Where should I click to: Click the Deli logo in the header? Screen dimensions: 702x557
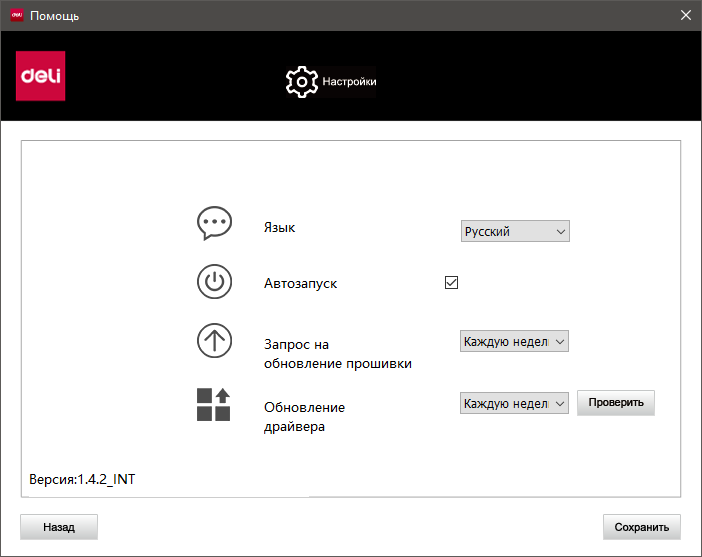point(40,76)
